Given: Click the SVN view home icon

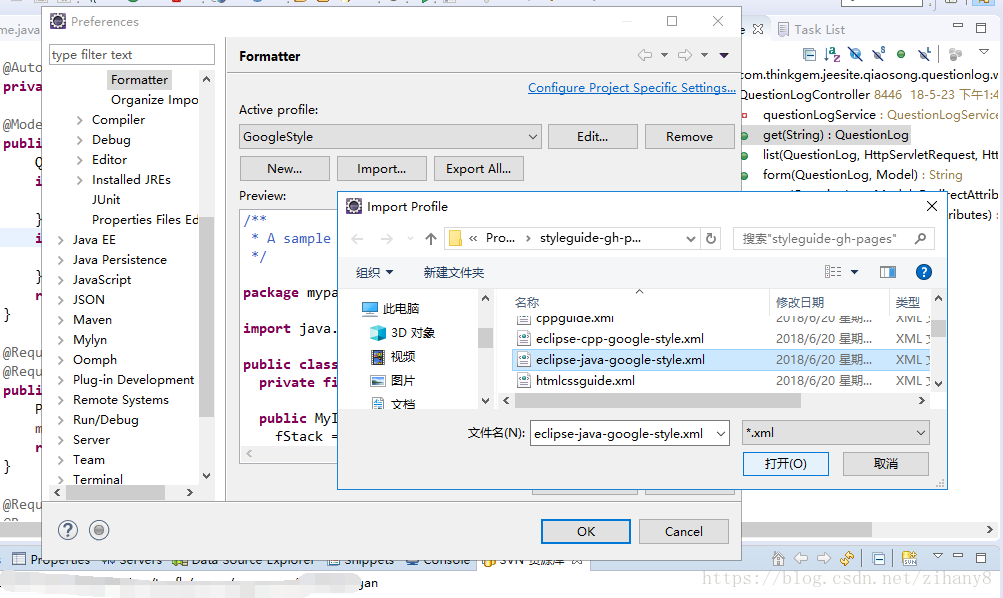Looking at the screenshot, I should pos(778,558).
